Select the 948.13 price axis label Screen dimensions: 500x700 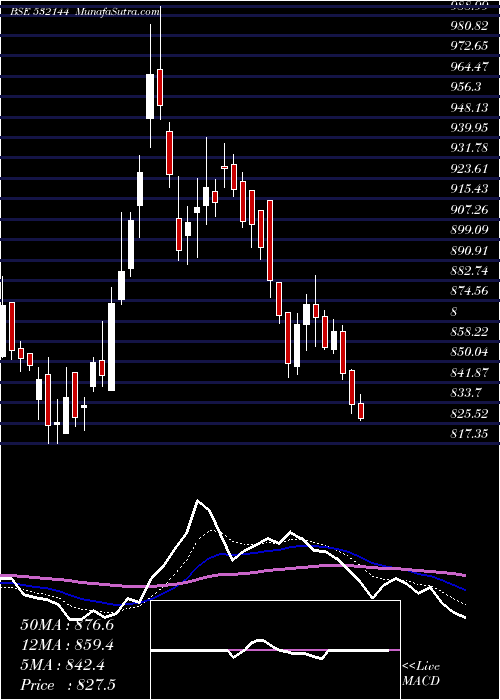point(469,108)
